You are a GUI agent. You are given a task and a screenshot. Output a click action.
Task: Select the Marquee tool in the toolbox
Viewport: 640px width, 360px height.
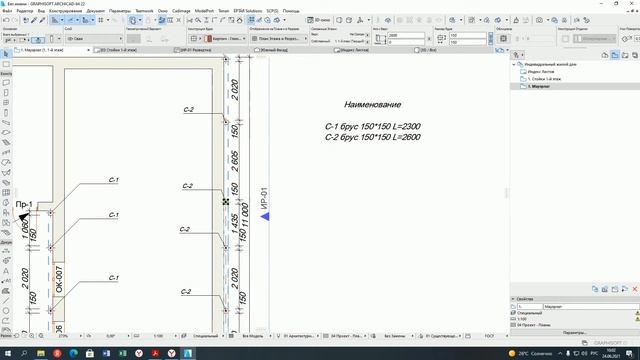coord(6,64)
